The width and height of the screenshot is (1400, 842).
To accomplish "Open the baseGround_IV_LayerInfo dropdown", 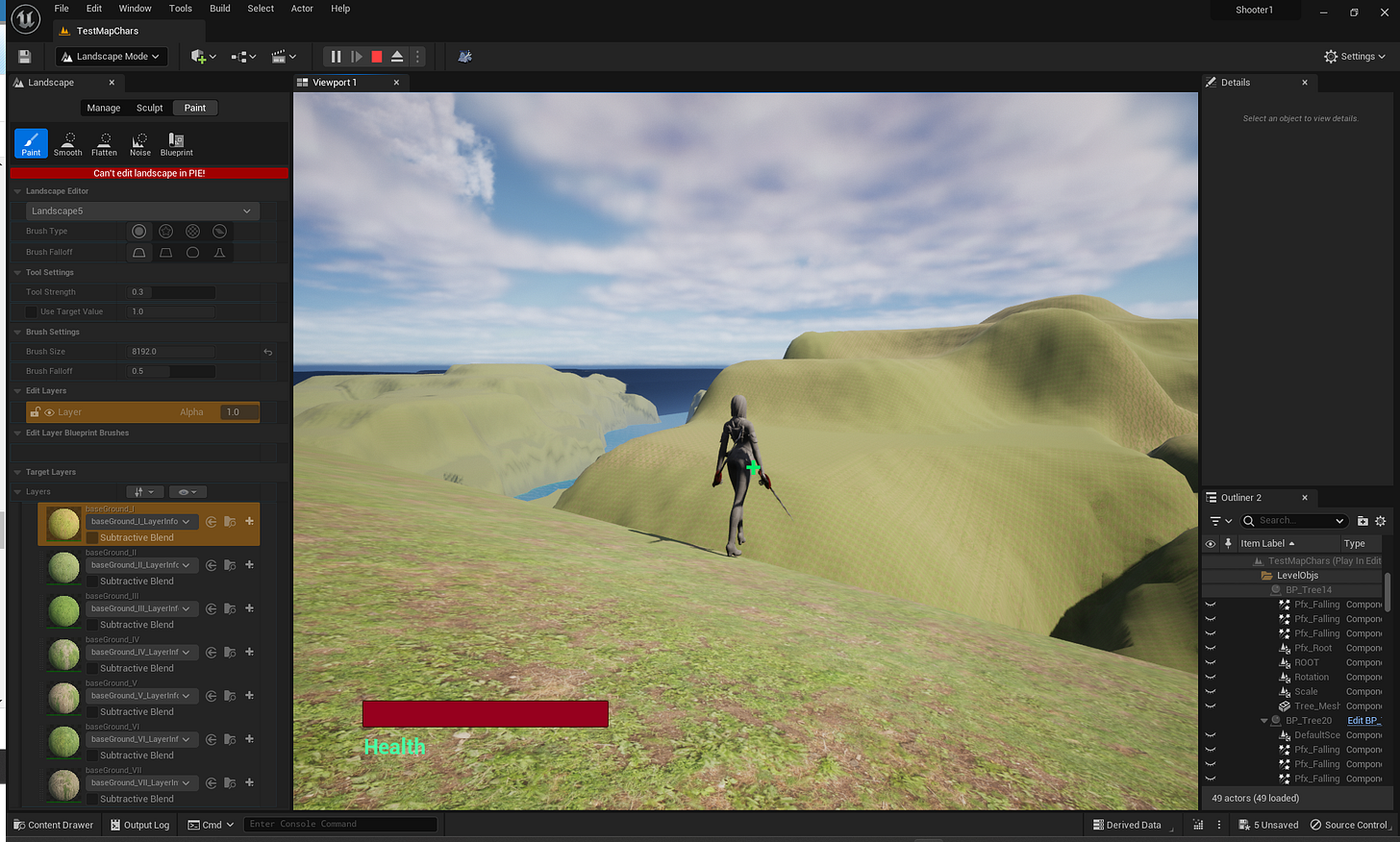I will click(x=142, y=652).
